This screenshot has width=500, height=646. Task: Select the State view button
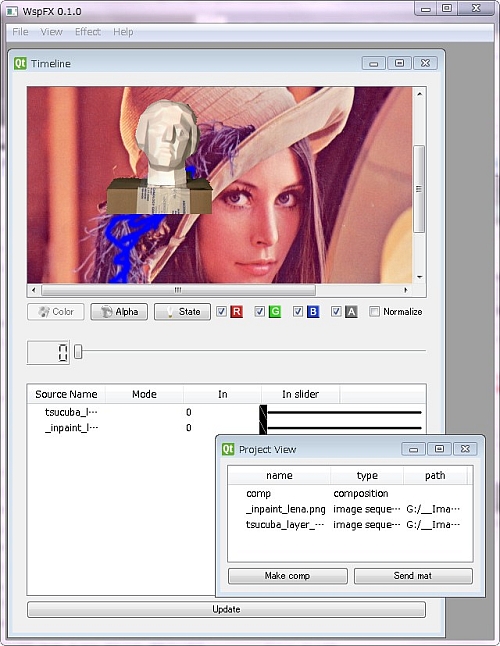[182, 312]
